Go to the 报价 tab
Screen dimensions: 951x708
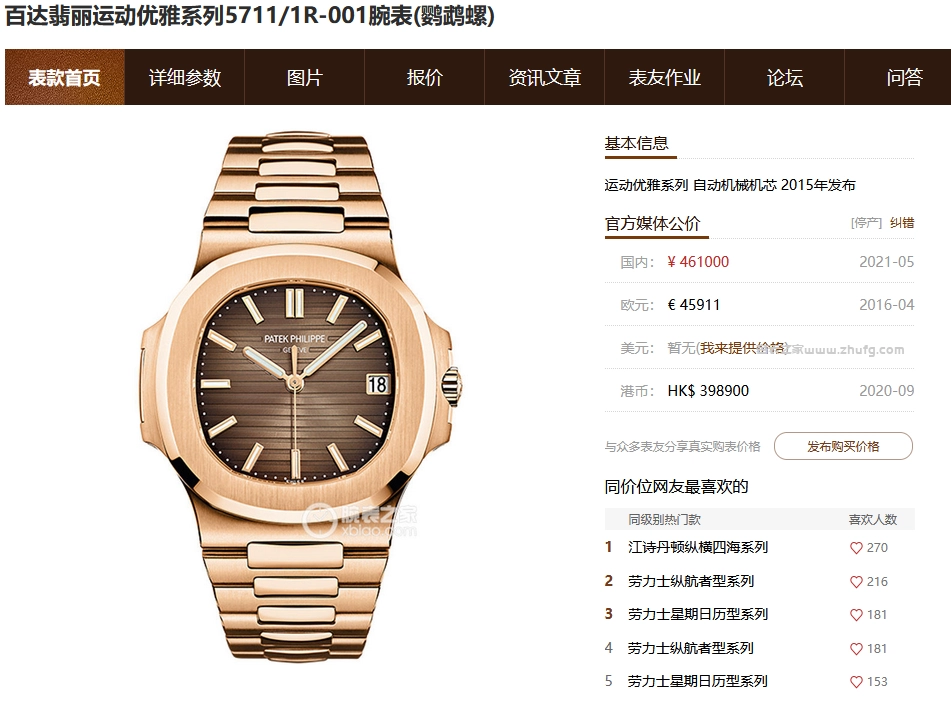point(425,77)
